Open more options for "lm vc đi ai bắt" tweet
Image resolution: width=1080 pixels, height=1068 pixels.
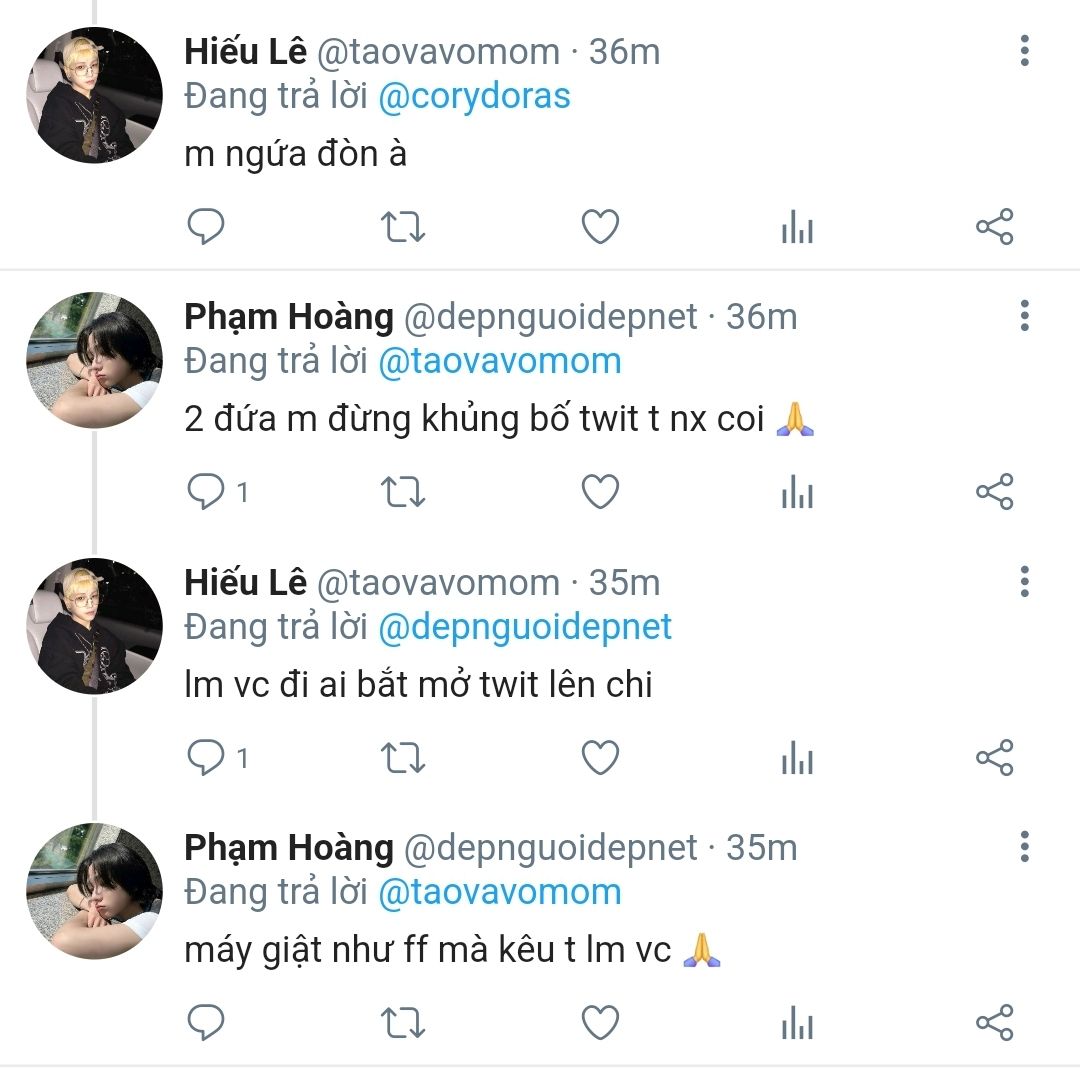pyautogui.click(x=1024, y=581)
